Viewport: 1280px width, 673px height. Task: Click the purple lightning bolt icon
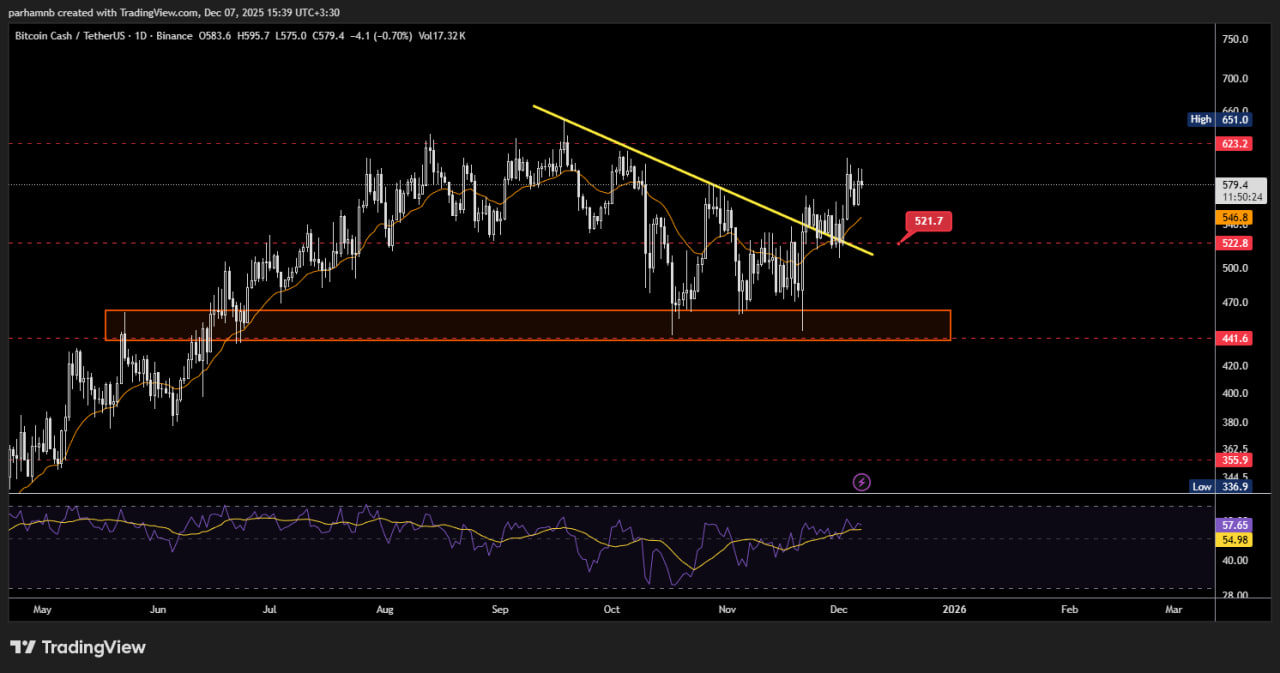(x=861, y=482)
